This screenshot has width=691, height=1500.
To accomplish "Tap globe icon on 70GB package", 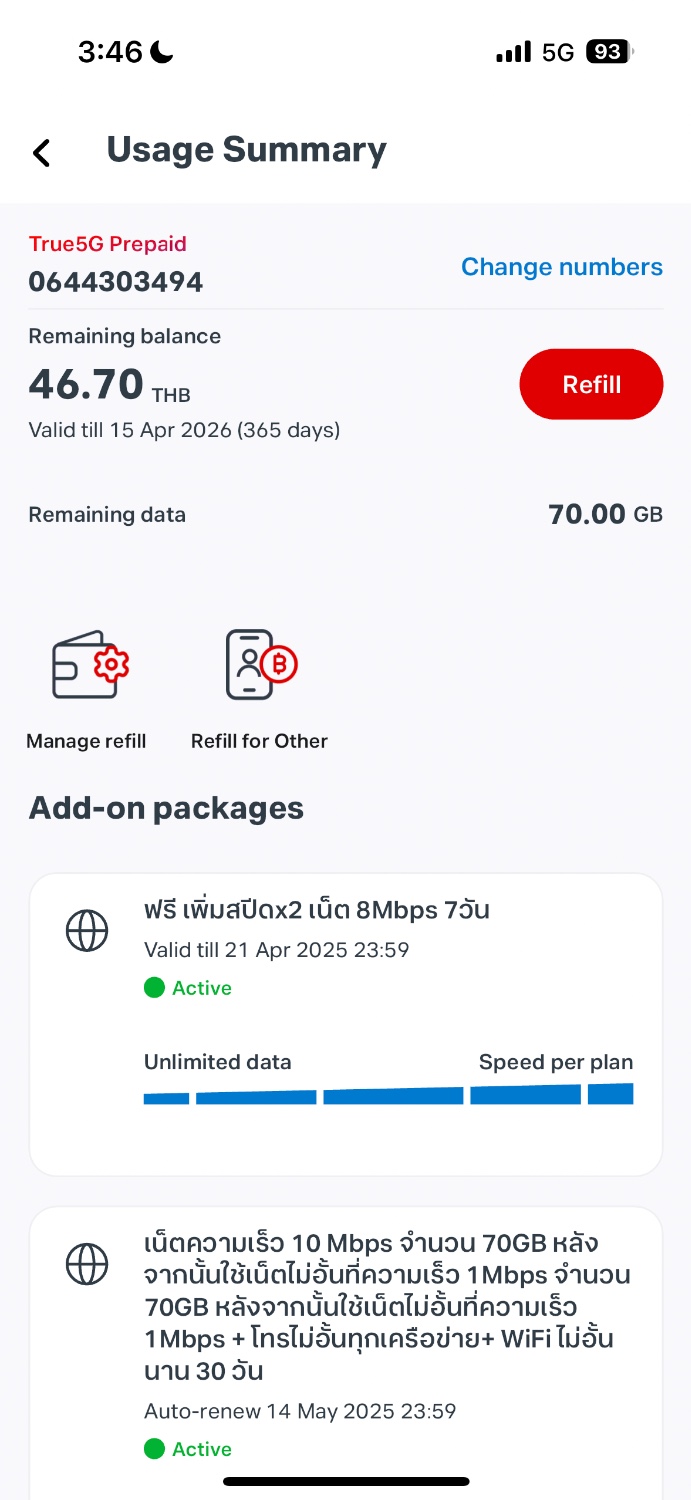I will (87, 1265).
